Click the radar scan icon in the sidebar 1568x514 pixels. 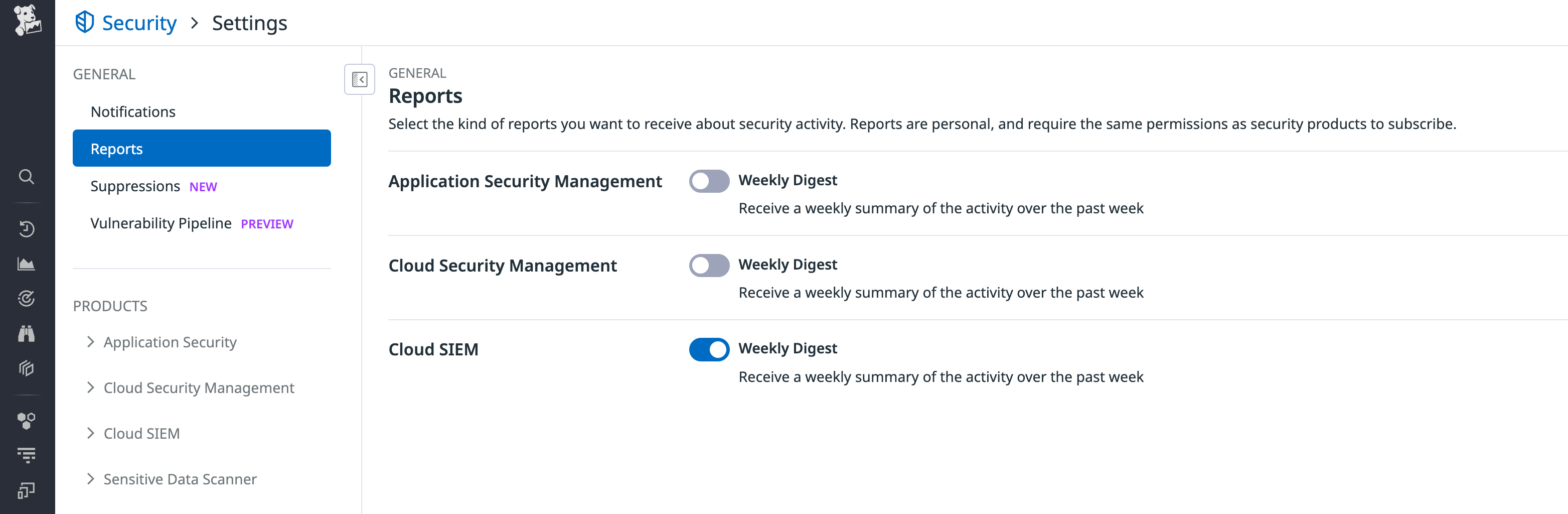(x=27, y=298)
